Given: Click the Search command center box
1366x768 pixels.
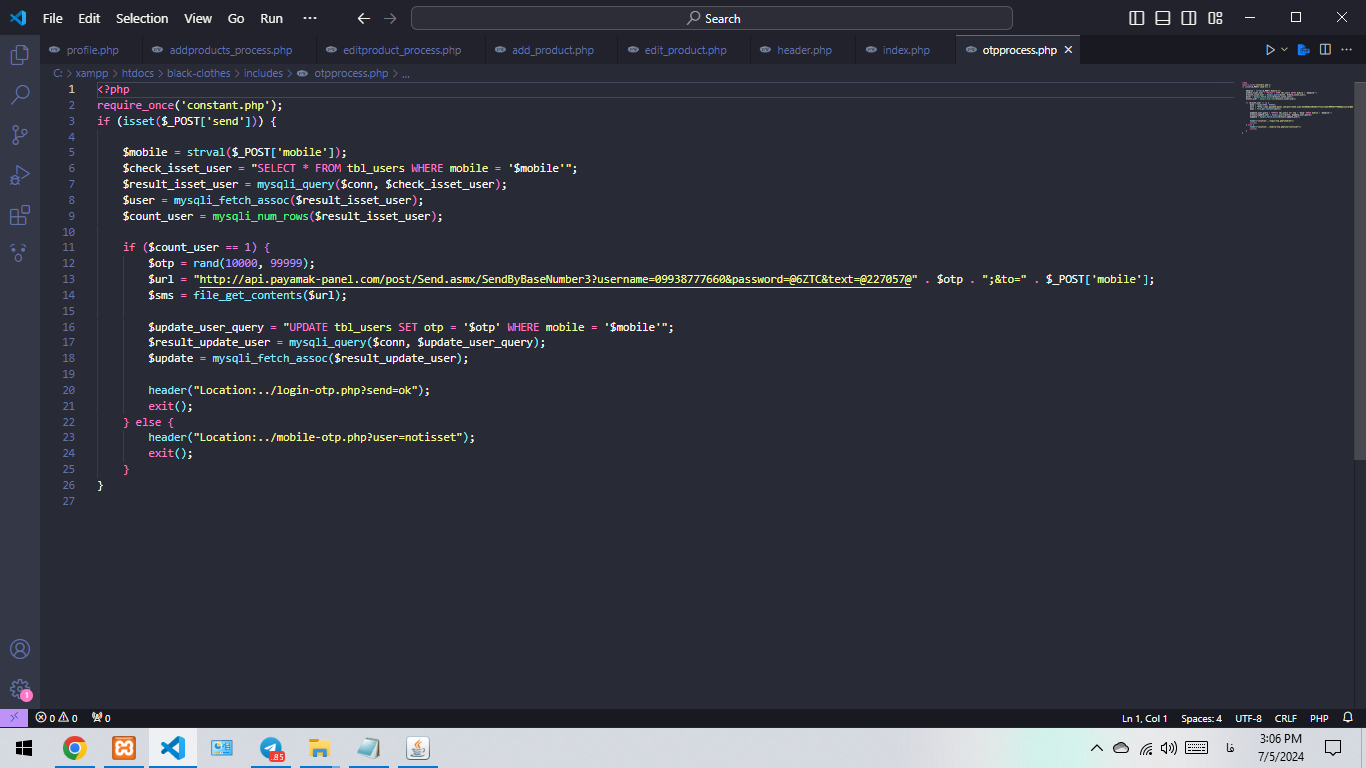Looking at the screenshot, I should tap(712, 18).
